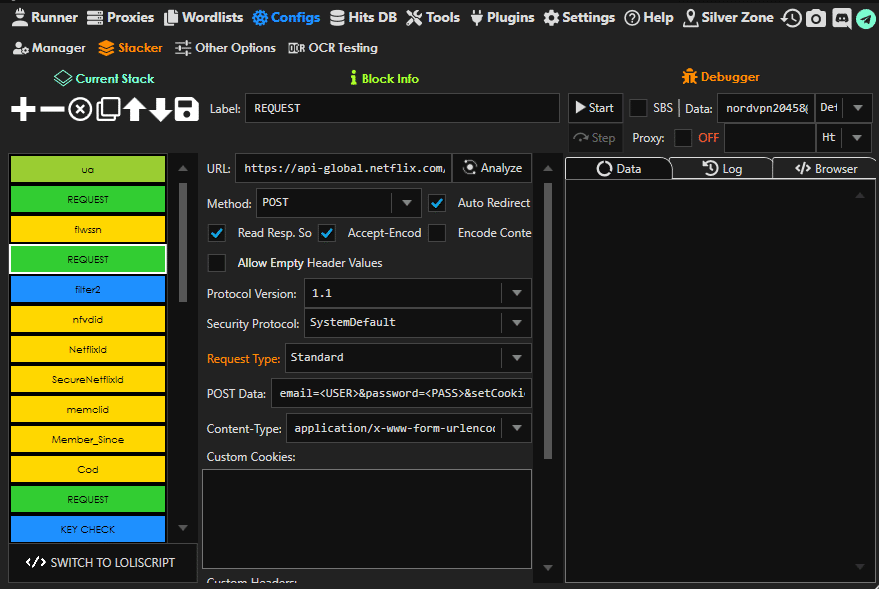Enable Allow Empty Header Values checkbox
The image size is (879, 589).
point(216,263)
